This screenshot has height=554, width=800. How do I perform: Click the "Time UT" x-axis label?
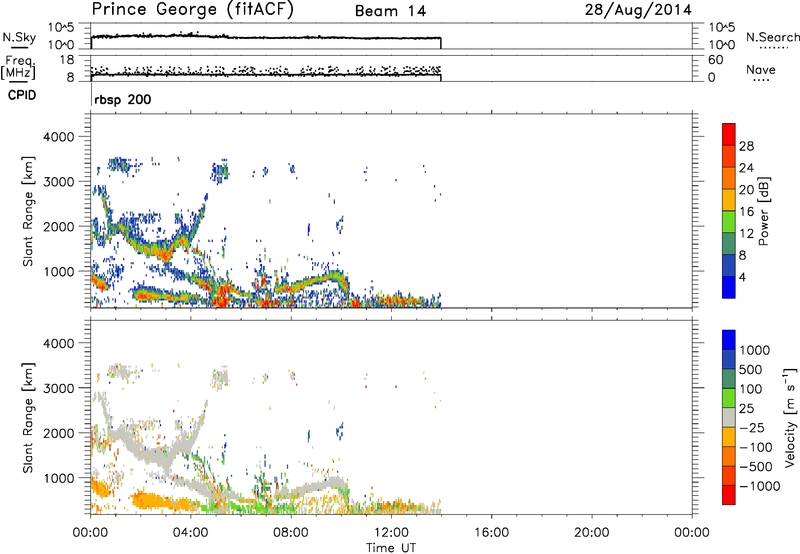(391, 547)
